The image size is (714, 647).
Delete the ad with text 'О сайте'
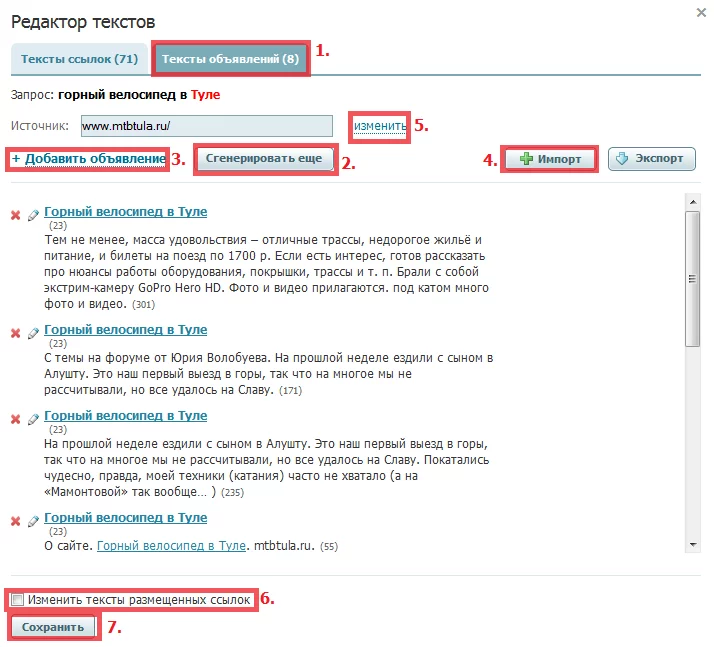coord(15,521)
